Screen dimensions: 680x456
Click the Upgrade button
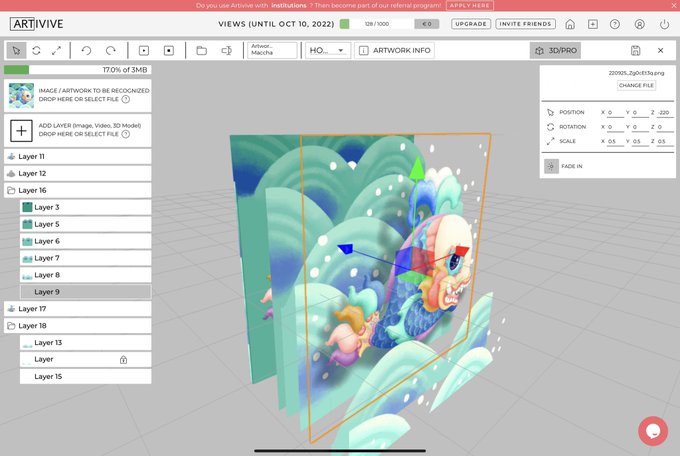471,24
